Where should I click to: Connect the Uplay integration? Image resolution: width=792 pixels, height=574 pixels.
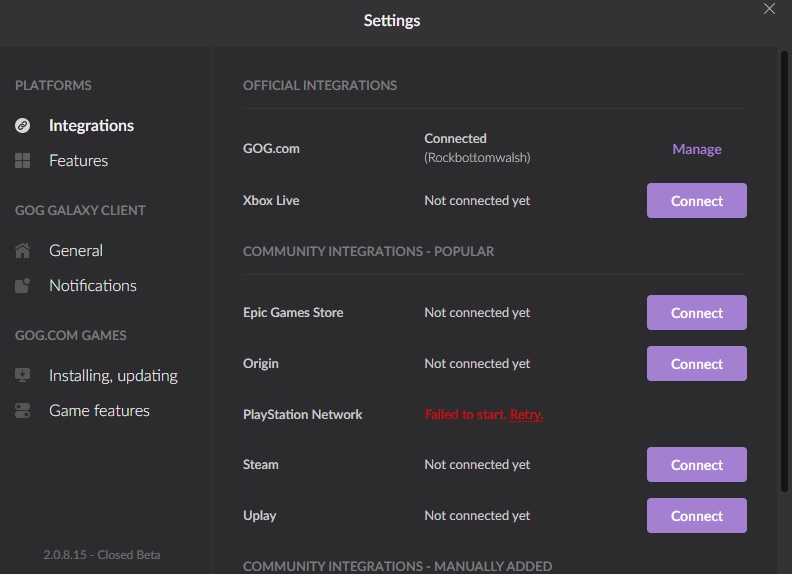[697, 516]
